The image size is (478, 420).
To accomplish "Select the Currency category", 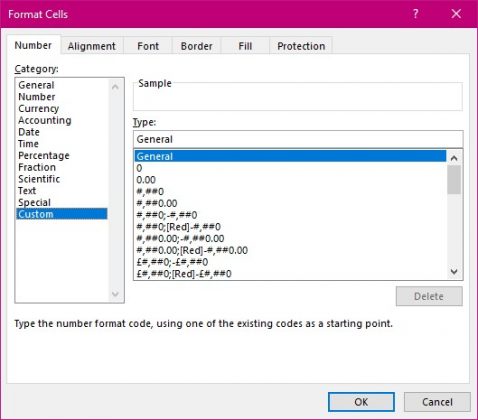I will 39,109.
